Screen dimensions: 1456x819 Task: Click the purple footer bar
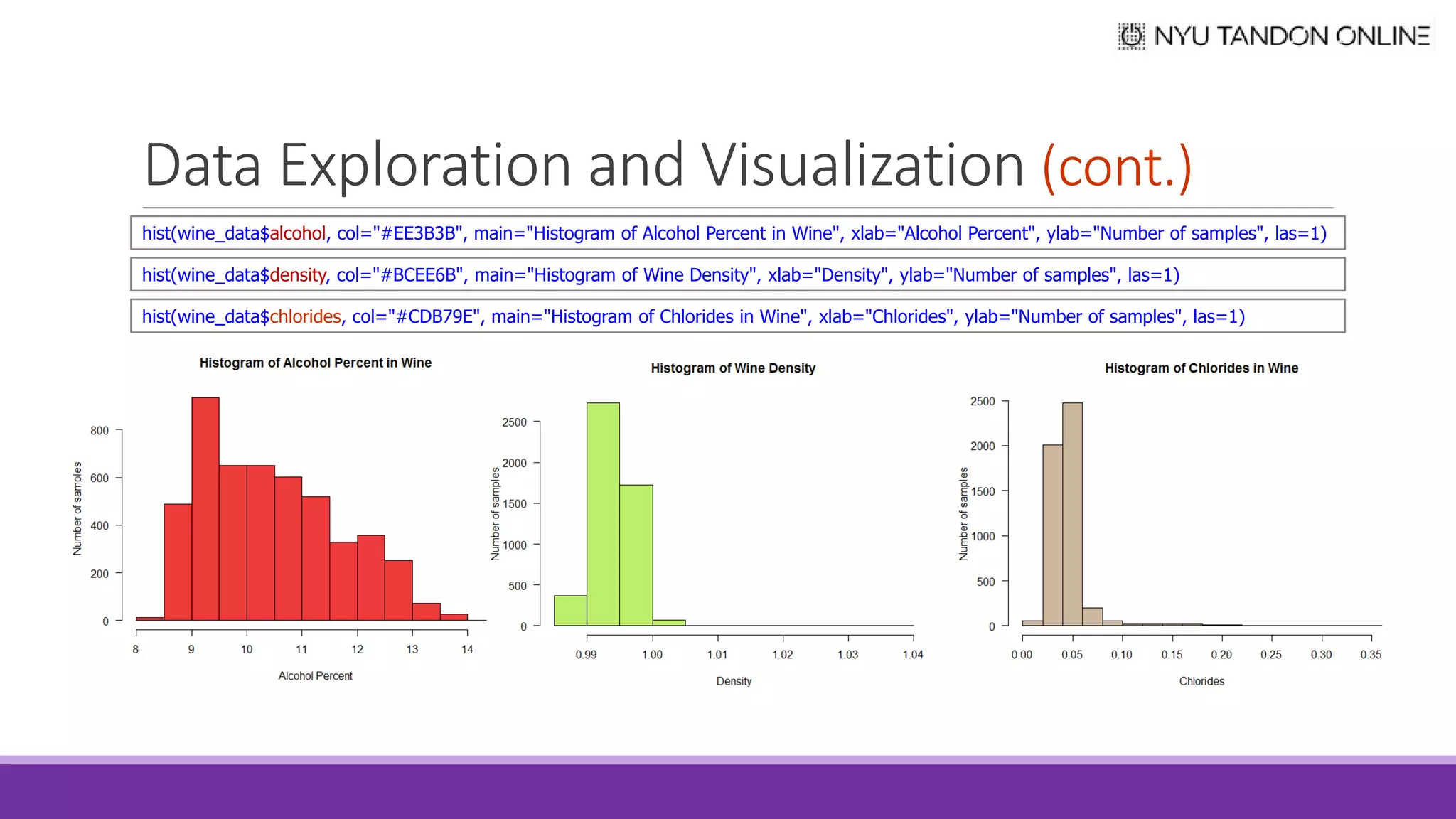tap(728, 791)
